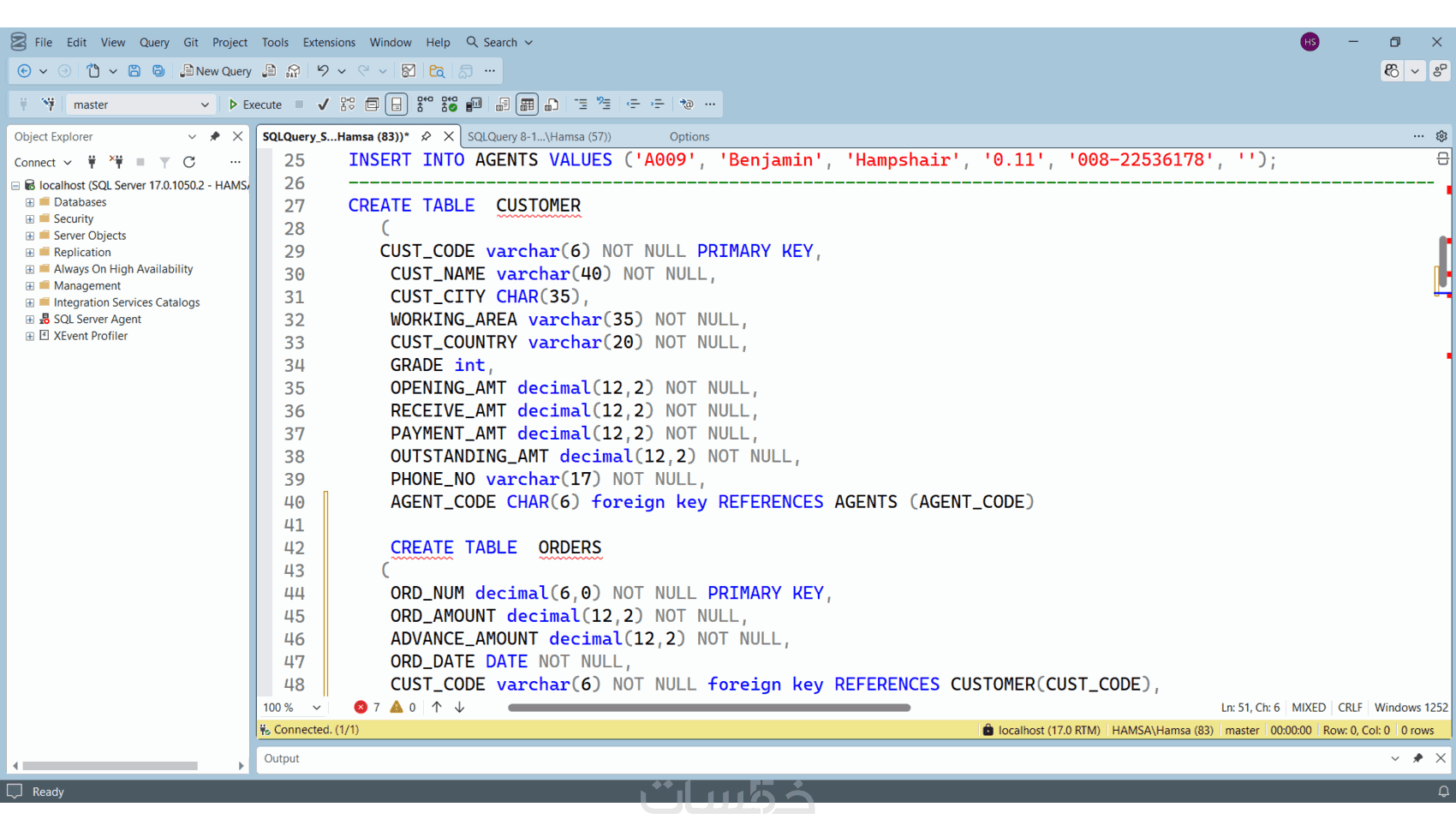Click the Disconnect icon in Object Explorer
Screen dimensions: 1456x831
116,162
